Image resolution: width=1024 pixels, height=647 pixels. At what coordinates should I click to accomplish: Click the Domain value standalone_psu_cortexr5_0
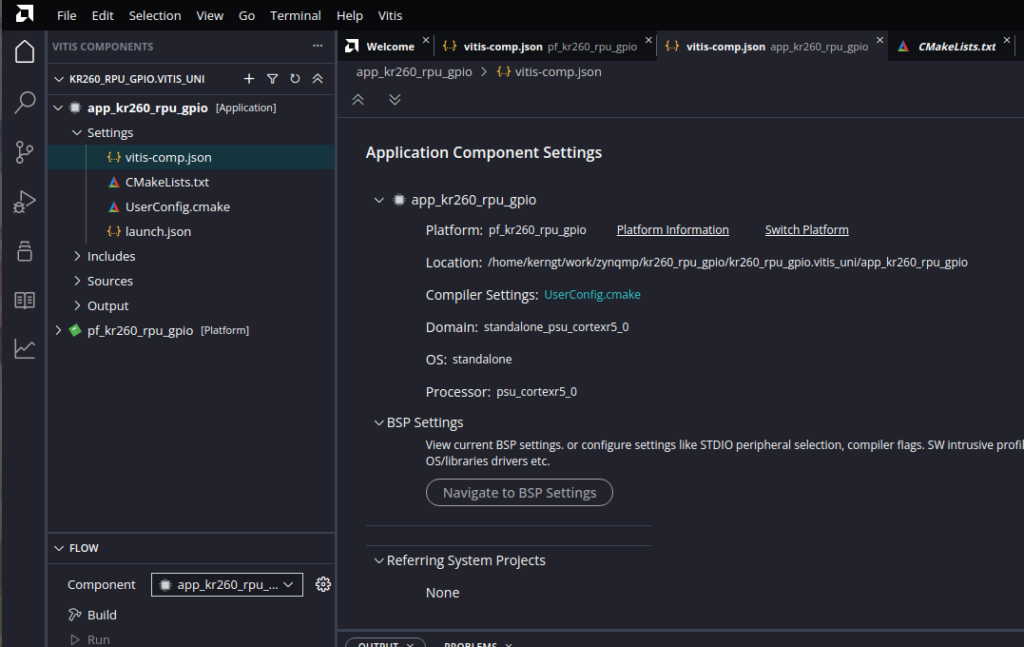tap(556, 327)
